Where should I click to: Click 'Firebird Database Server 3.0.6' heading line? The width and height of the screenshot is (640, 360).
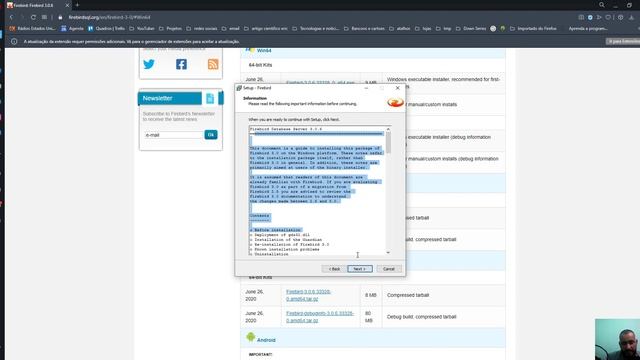point(286,129)
